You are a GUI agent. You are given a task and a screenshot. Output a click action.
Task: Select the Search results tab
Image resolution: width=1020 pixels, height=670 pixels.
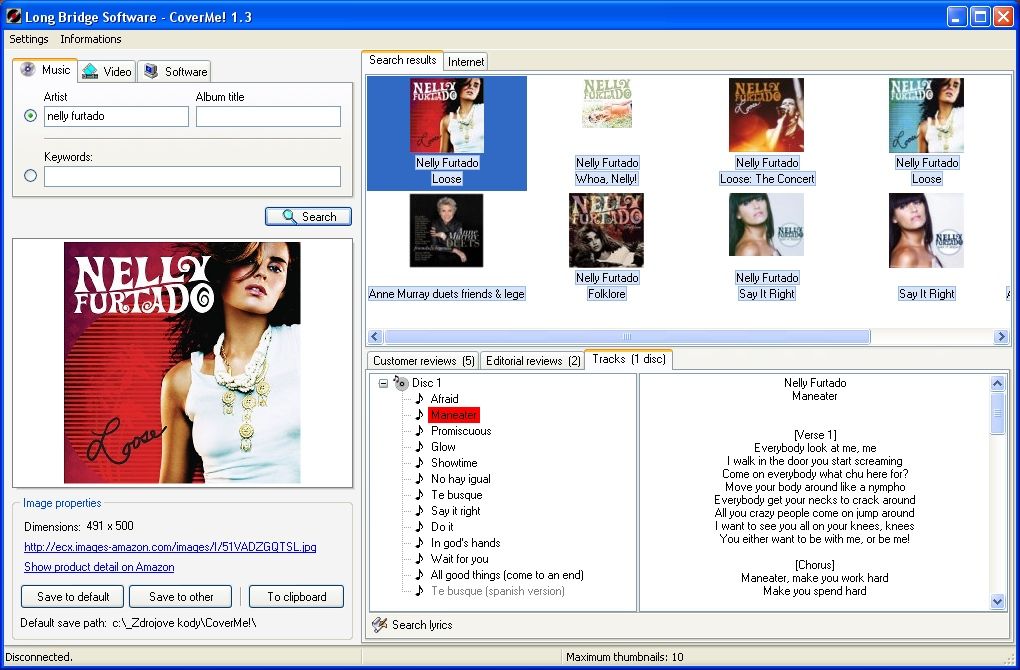(403, 60)
